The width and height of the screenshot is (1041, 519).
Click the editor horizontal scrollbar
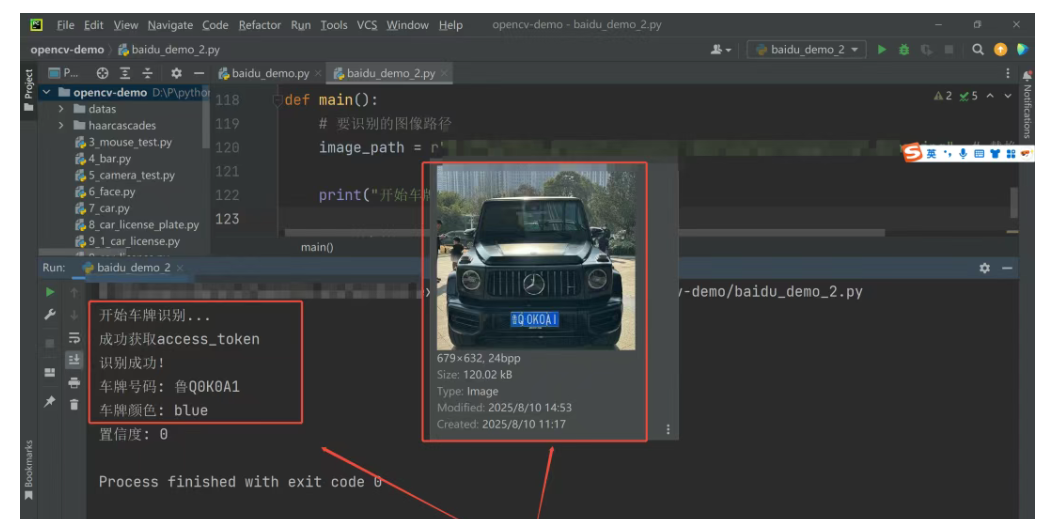pyautogui.click(x=584, y=233)
